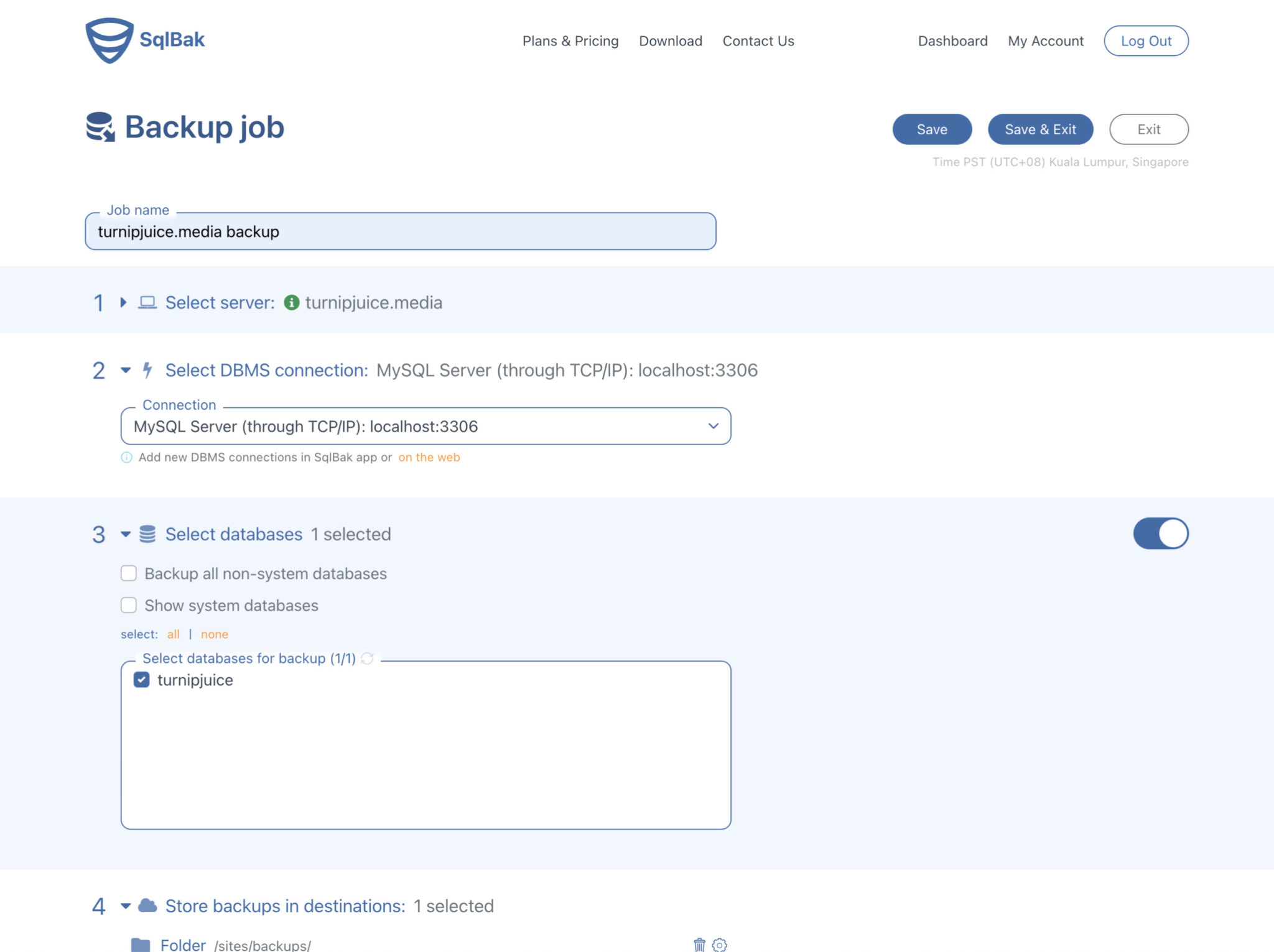This screenshot has height=952, width=1274.
Task: Expand the Select server section
Action: tap(122, 303)
